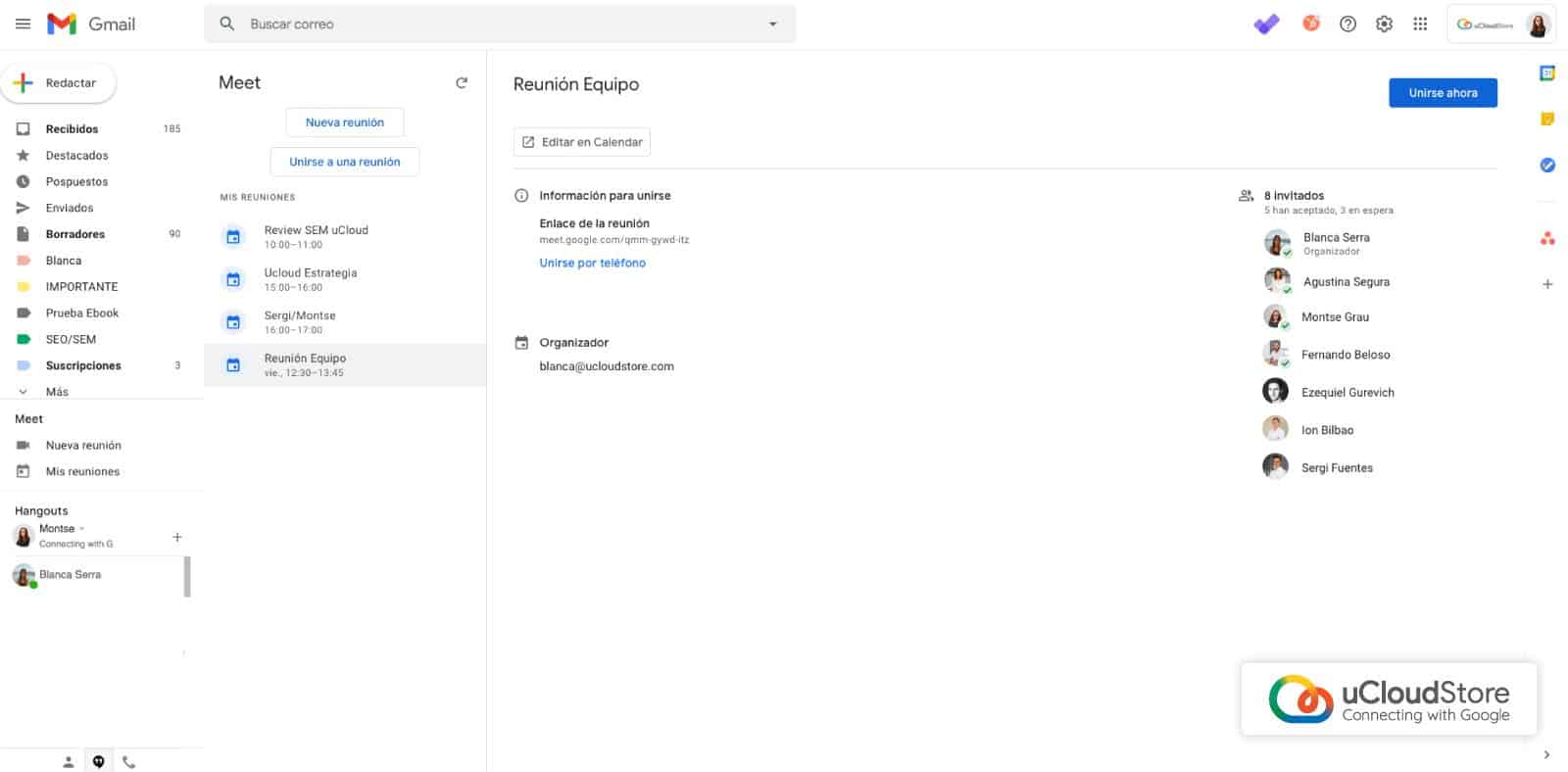
Task: Refresh the Meet meetings list
Action: pos(462,83)
